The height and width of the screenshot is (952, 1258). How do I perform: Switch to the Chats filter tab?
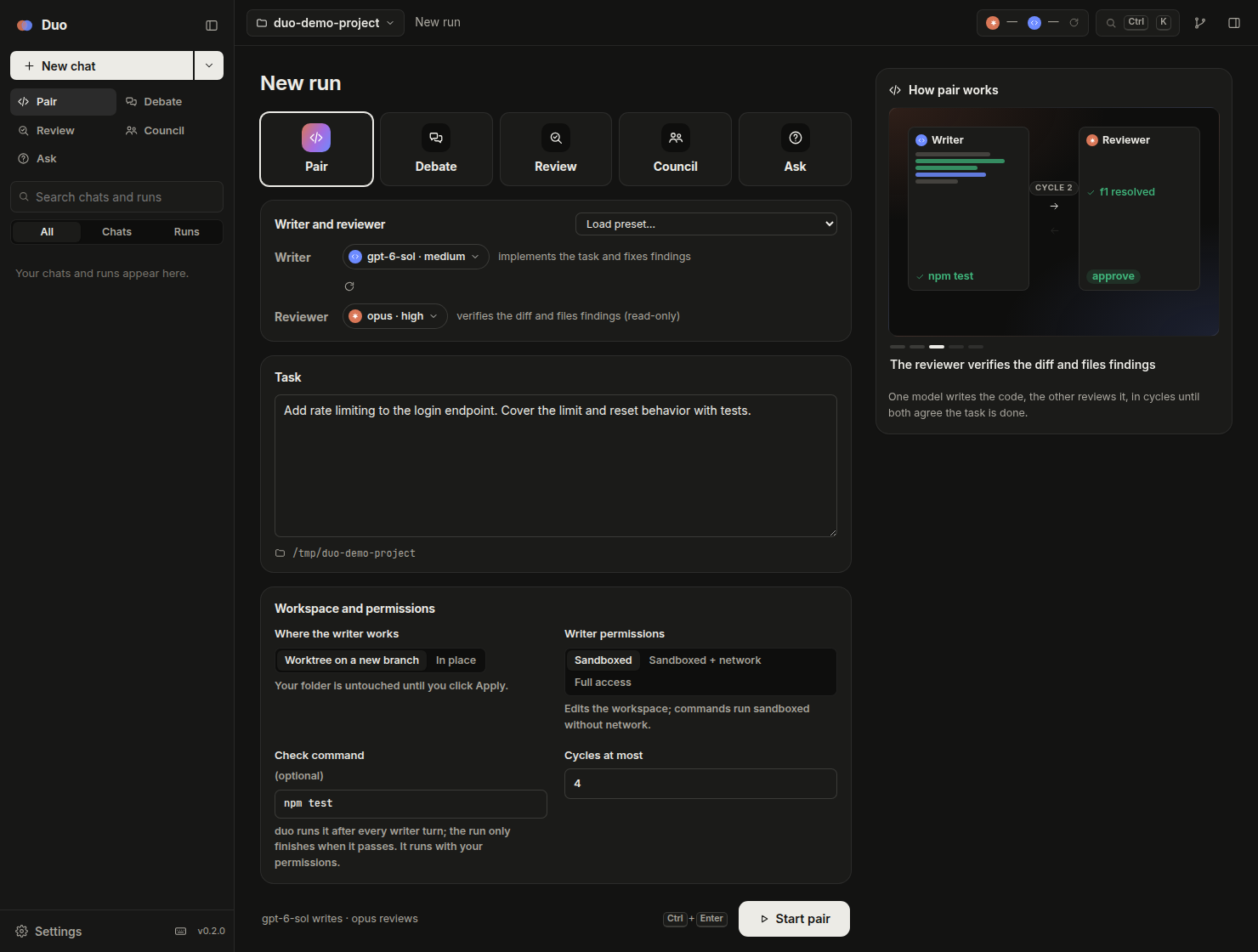point(116,232)
